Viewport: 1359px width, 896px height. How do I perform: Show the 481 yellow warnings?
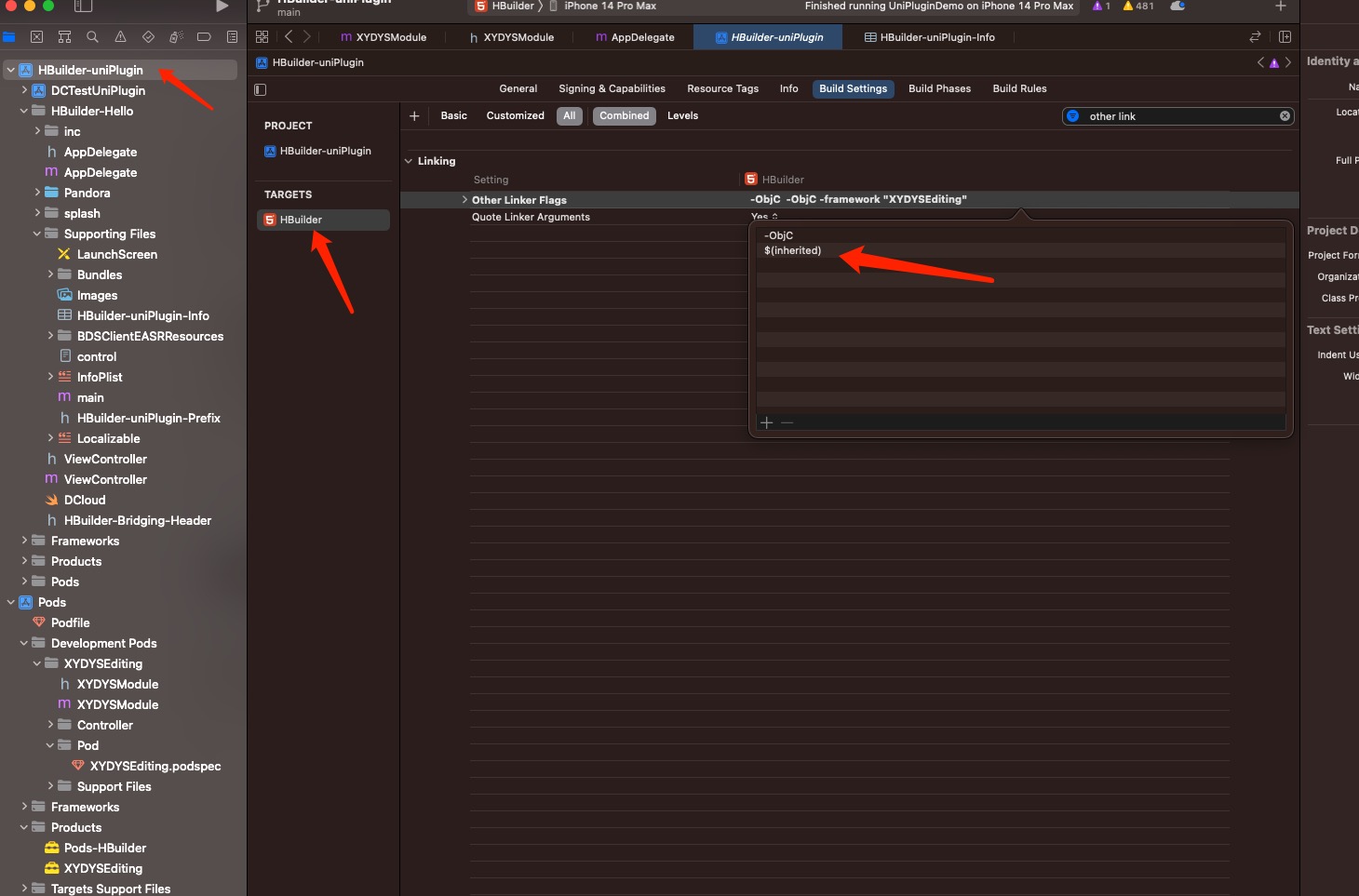click(1138, 6)
